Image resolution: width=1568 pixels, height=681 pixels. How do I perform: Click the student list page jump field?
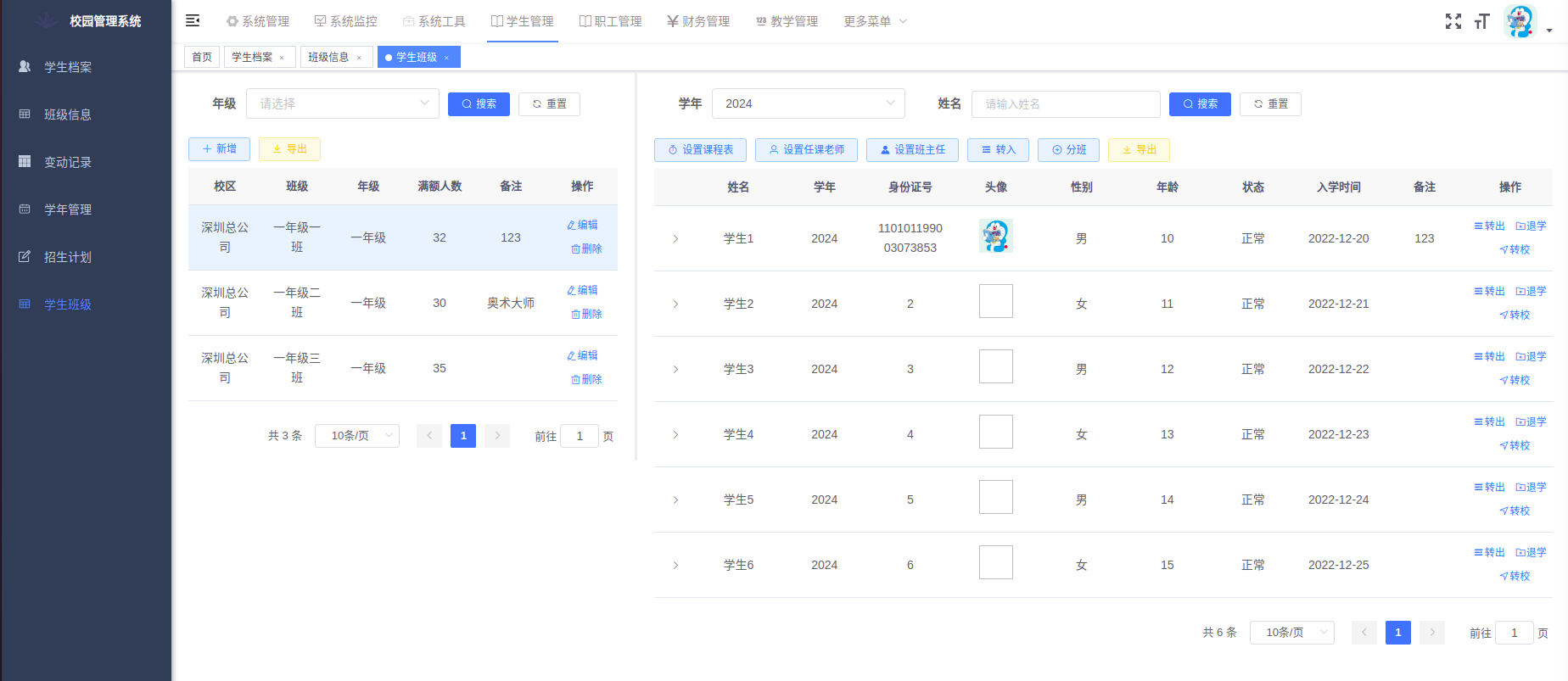(x=1515, y=633)
